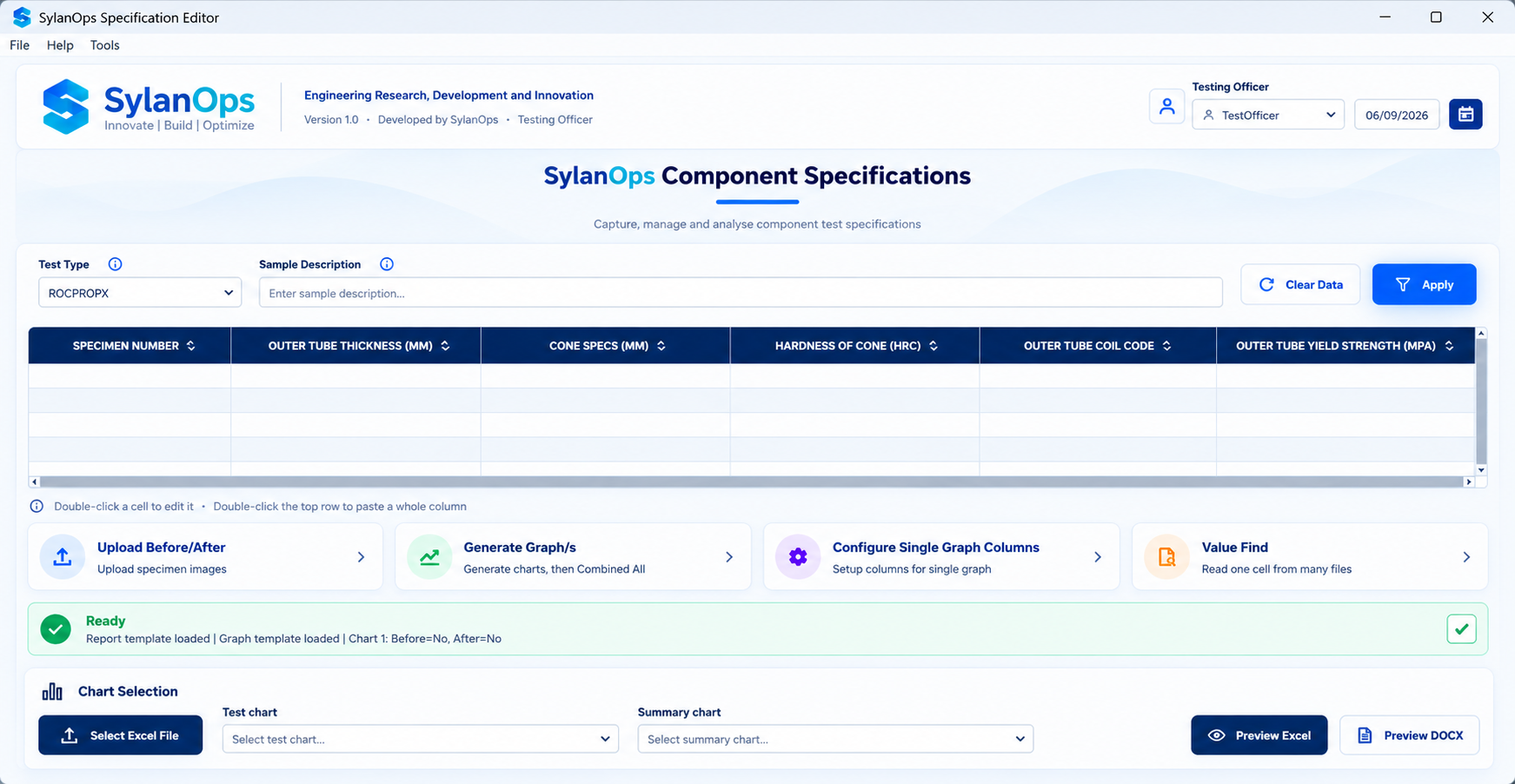Click the vertical scrollbar down arrow
1515x784 pixels.
(x=1481, y=470)
